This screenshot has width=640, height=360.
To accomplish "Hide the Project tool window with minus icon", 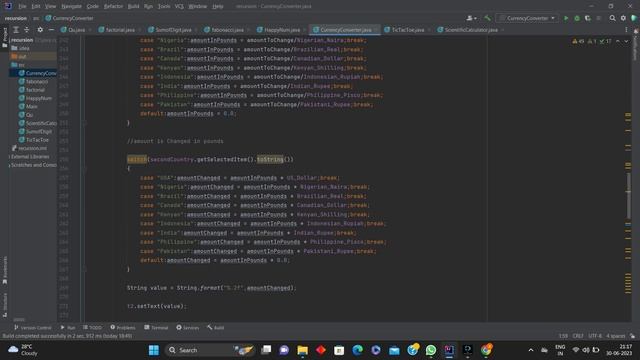I will pyautogui.click(x=51, y=30).
